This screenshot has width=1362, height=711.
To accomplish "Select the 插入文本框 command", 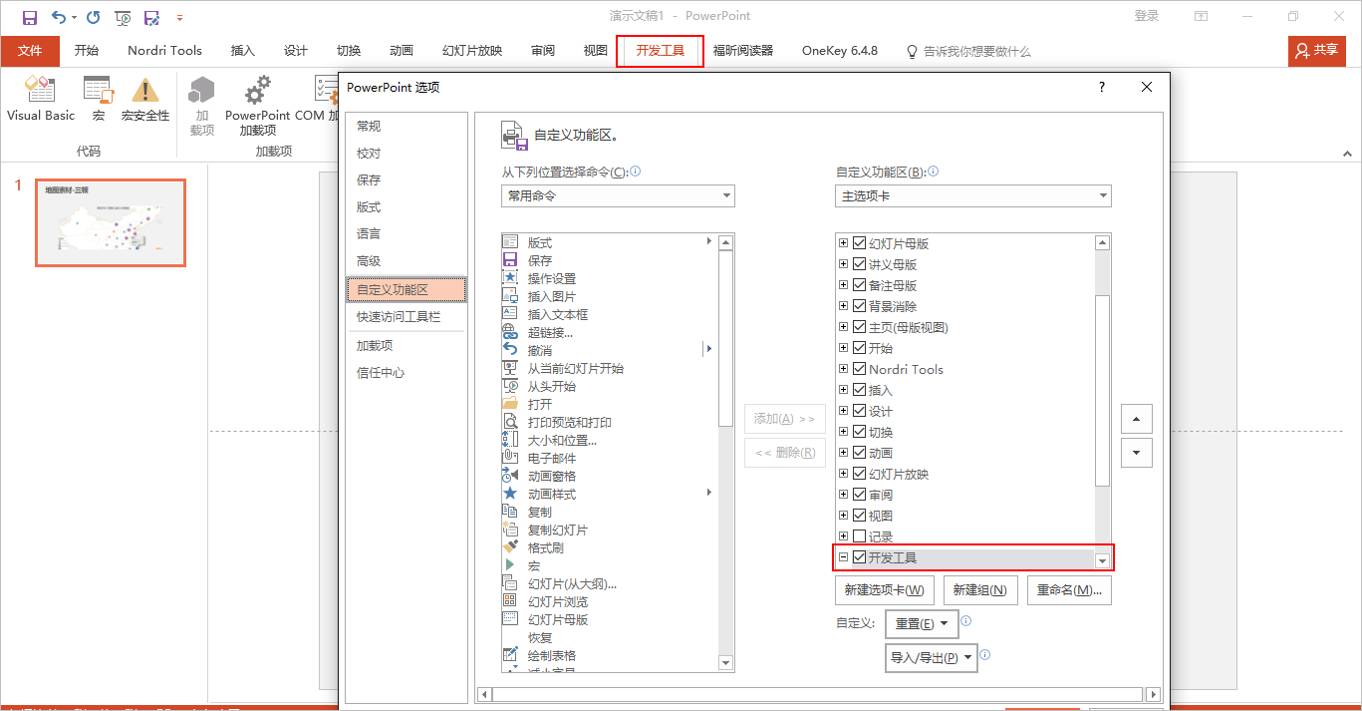I will (557, 314).
